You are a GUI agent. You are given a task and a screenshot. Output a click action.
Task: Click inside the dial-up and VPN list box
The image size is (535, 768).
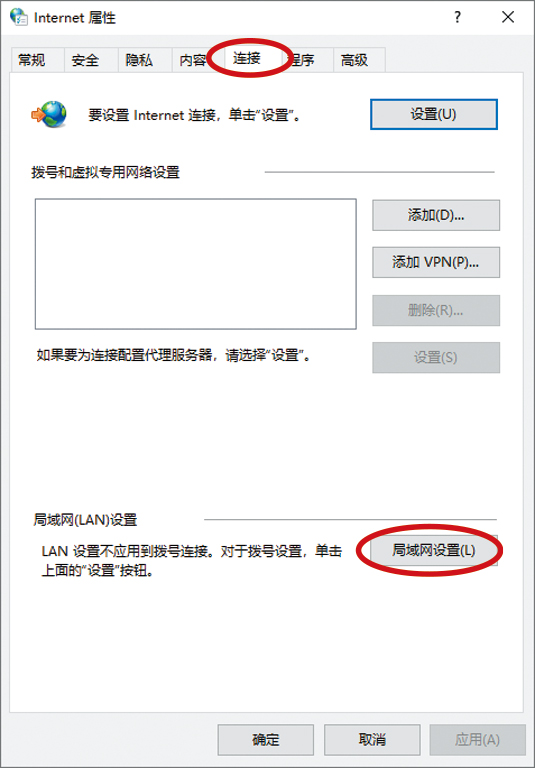[195, 264]
